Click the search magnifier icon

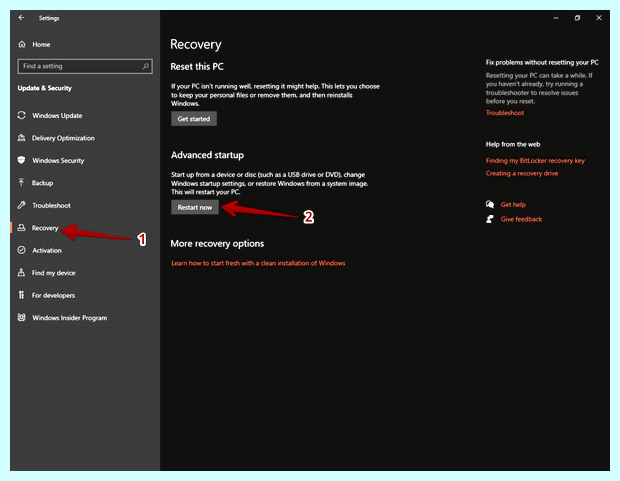(x=146, y=66)
